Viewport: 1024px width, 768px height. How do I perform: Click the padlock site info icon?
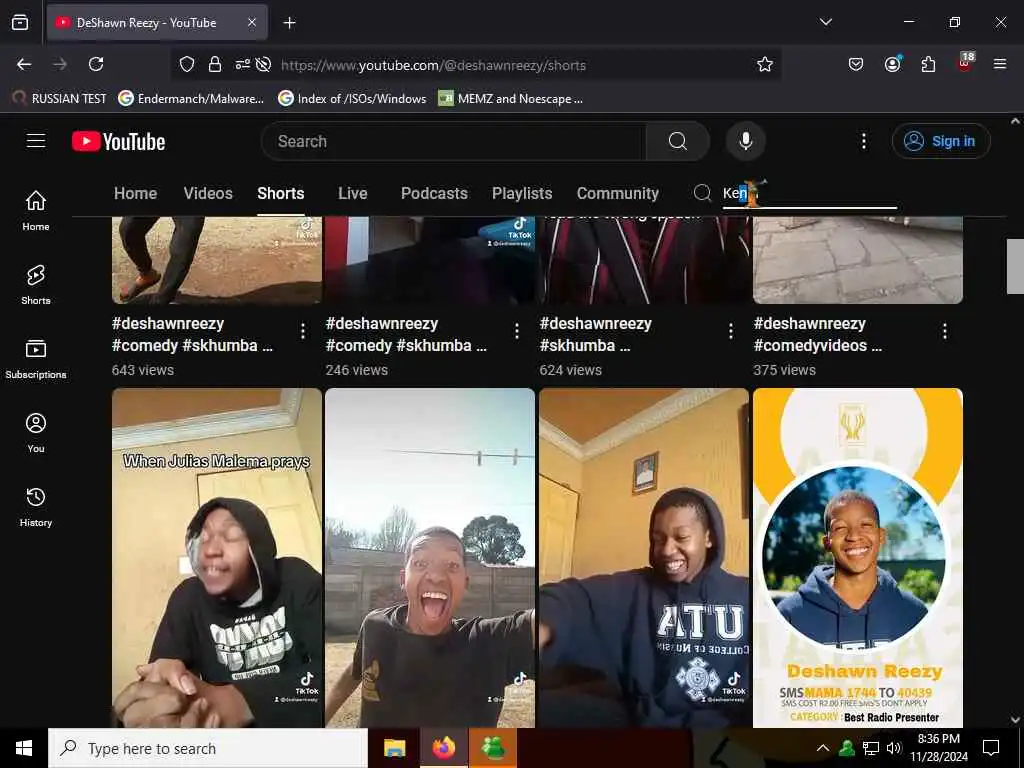214,64
